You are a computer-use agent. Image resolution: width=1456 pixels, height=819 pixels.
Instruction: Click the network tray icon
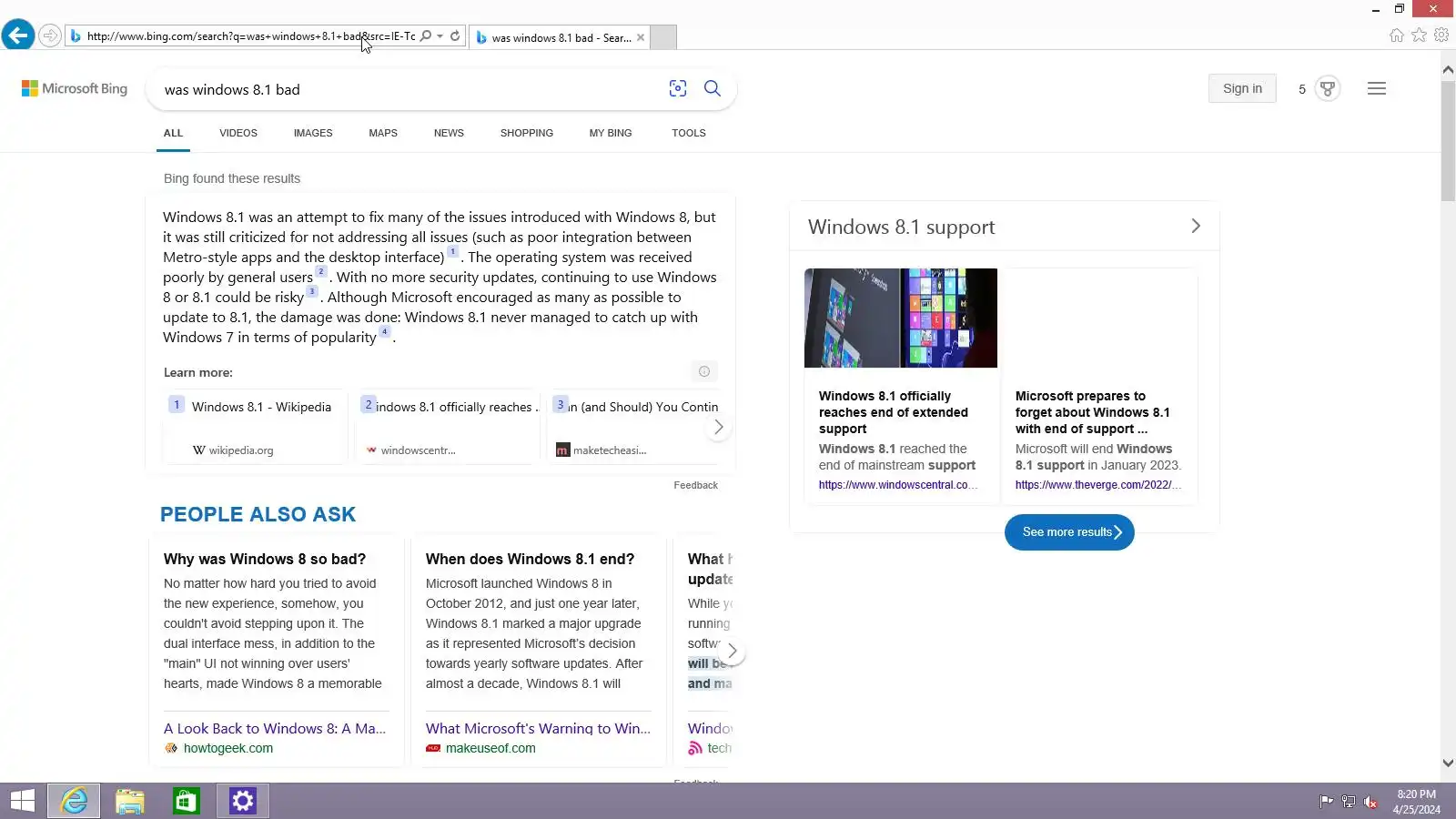1349,802
